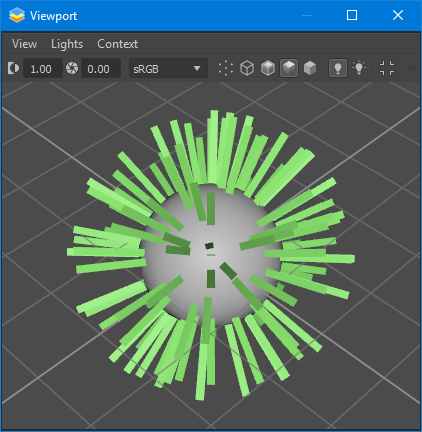Open the Context menu

117,44
